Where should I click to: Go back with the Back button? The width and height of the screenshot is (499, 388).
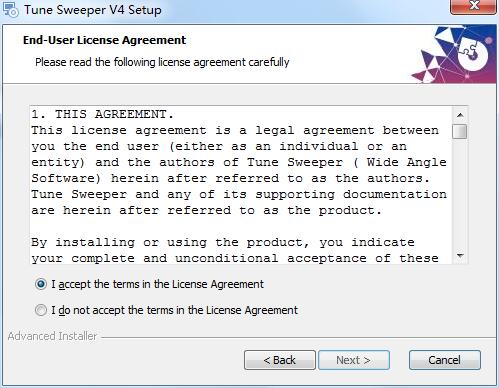click(x=280, y=360)
